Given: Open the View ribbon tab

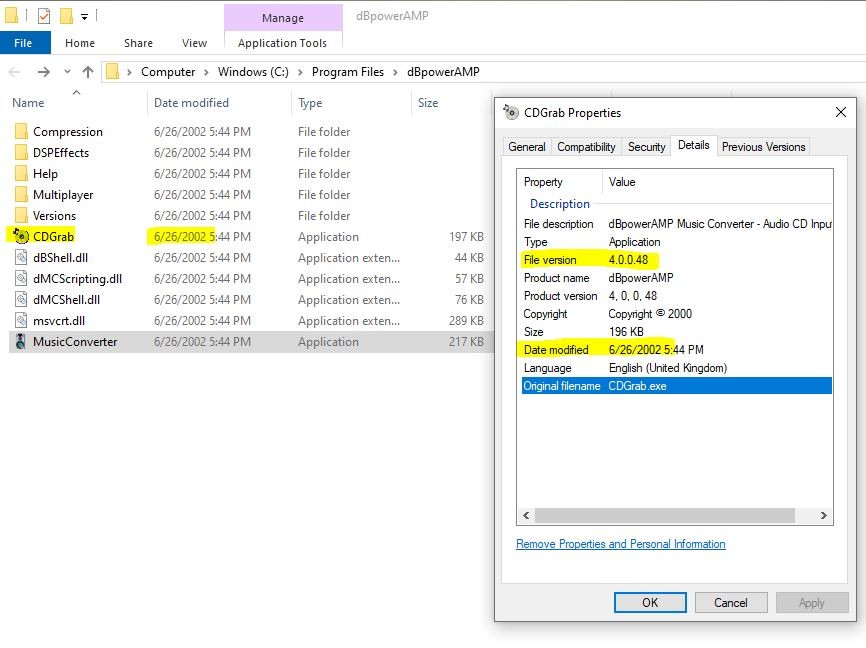Looking at the screenshot, I should point(194,42).
